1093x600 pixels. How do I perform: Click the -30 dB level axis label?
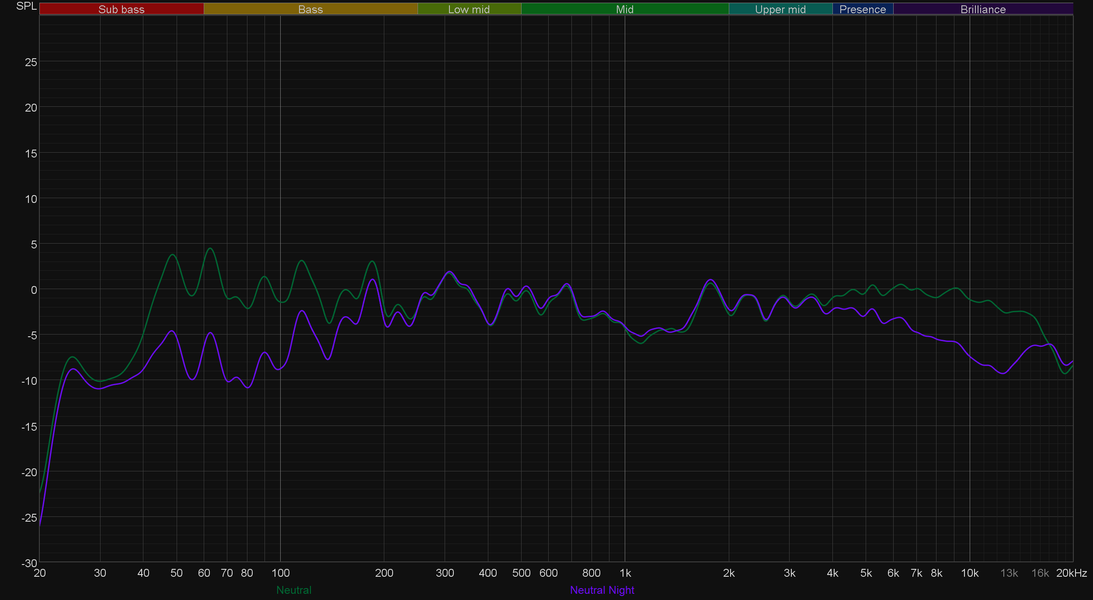(x=29, y=563)
